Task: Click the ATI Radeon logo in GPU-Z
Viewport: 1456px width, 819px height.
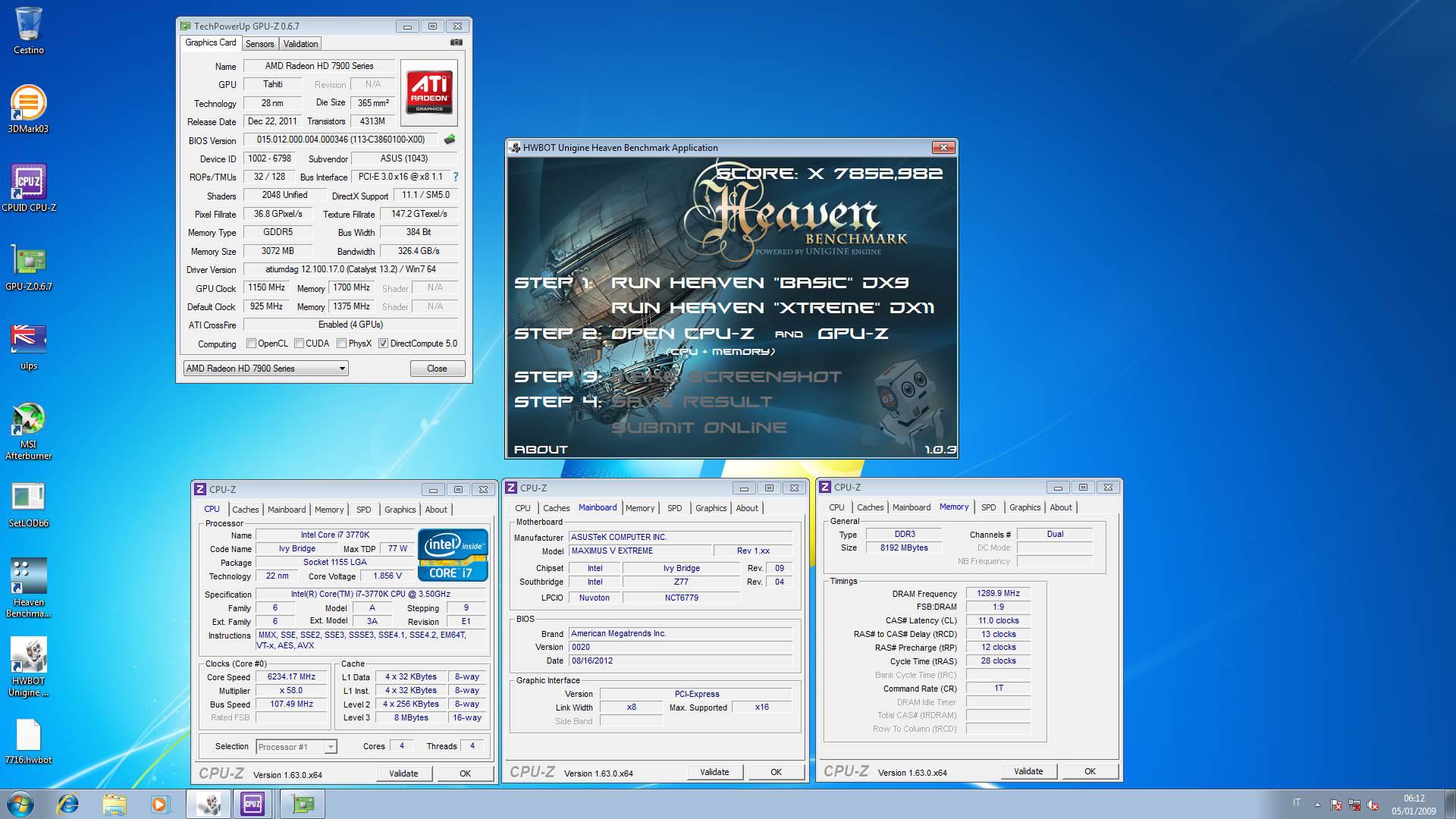Action: (429, 92)
